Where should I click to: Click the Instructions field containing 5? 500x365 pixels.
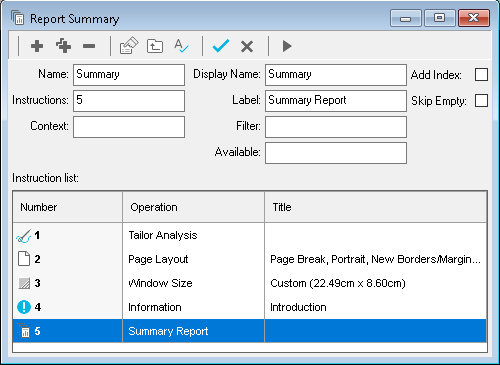[129, 101]
